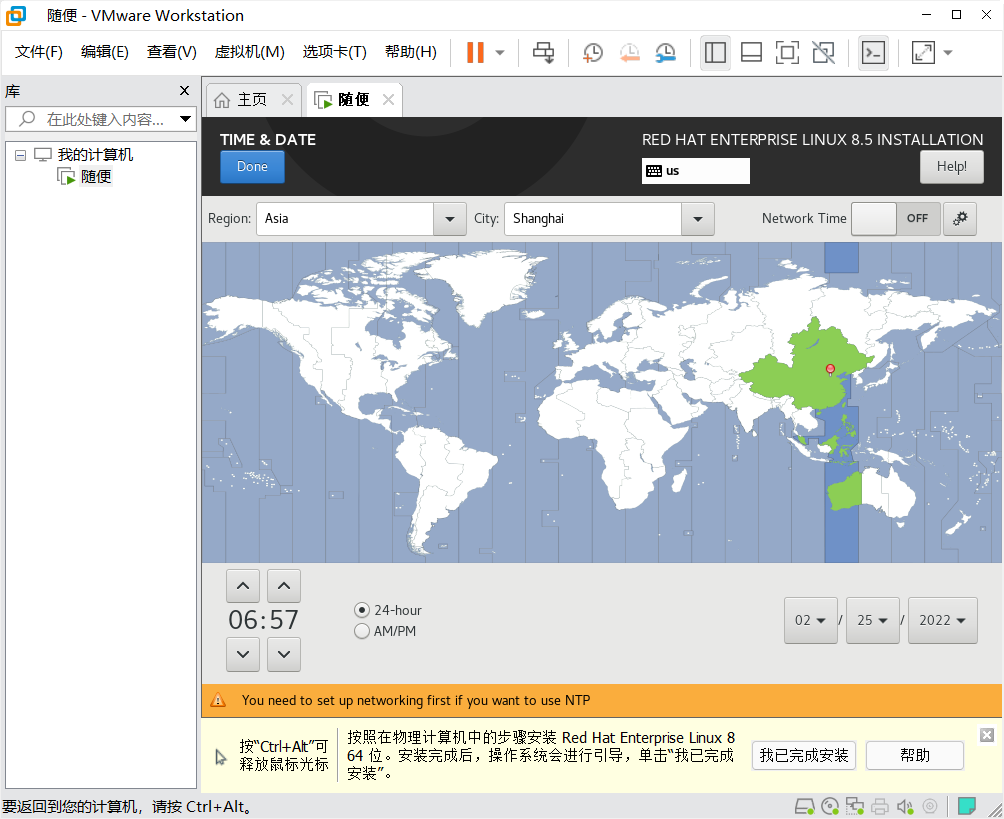Click the CD/DVD drive status icon
The image size is (1004, 819).
pyautogui.click(x=830, y=807)
